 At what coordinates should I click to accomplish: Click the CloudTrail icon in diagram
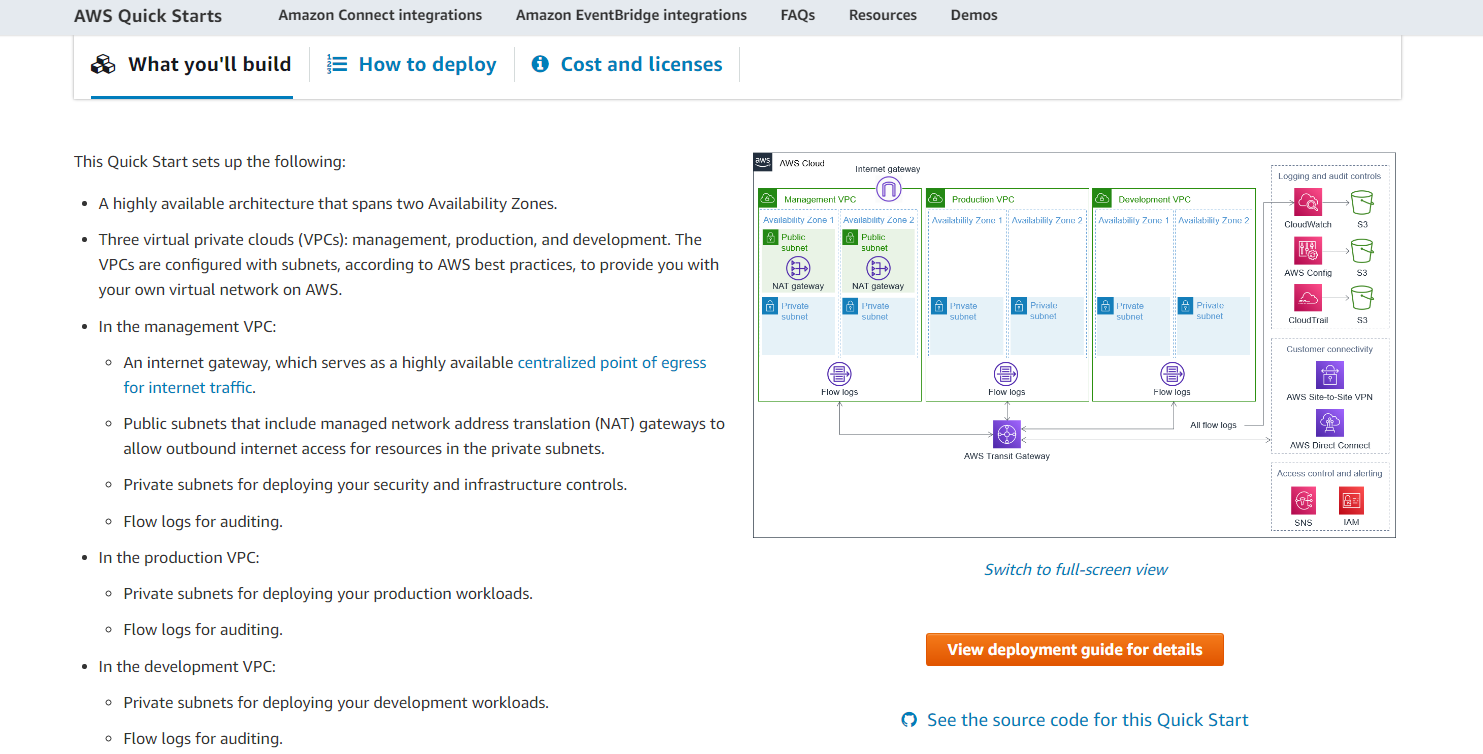1307,298
